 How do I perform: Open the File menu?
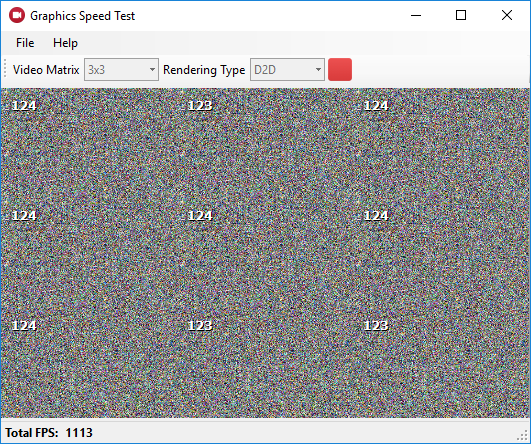pos(25,43)
